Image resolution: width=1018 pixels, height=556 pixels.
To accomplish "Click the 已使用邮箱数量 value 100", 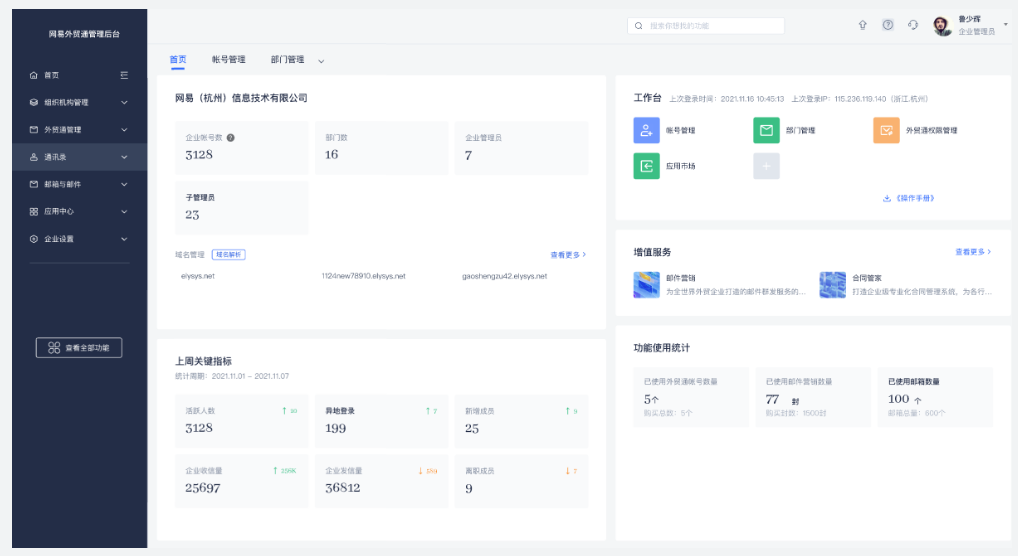I will coord(899,399).
